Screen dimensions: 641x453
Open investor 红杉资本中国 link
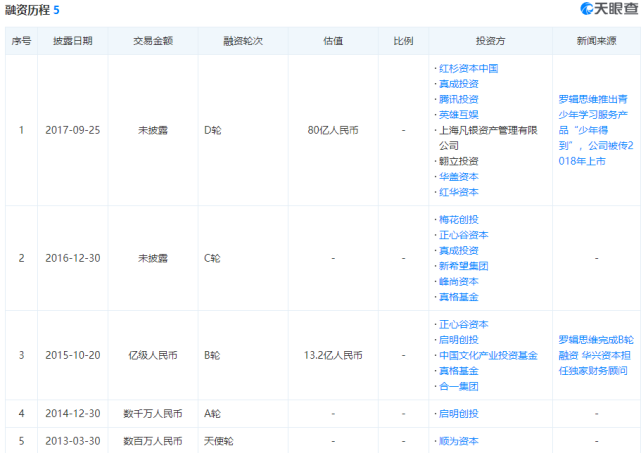468,68
